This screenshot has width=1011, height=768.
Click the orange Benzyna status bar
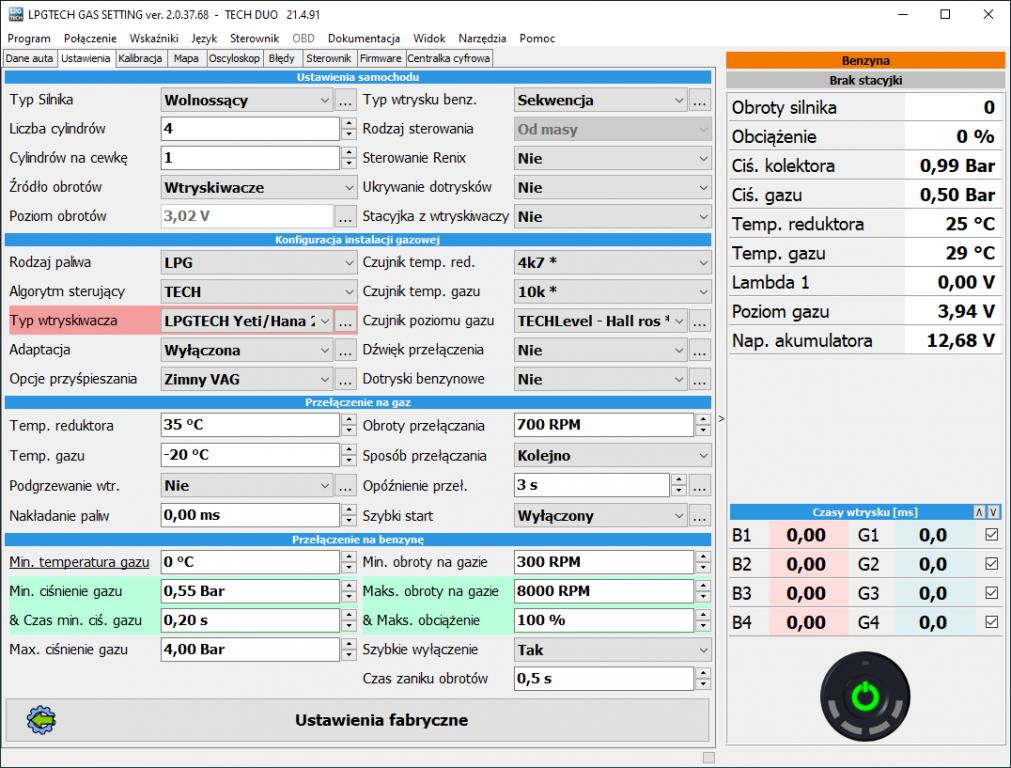(865, 61)
